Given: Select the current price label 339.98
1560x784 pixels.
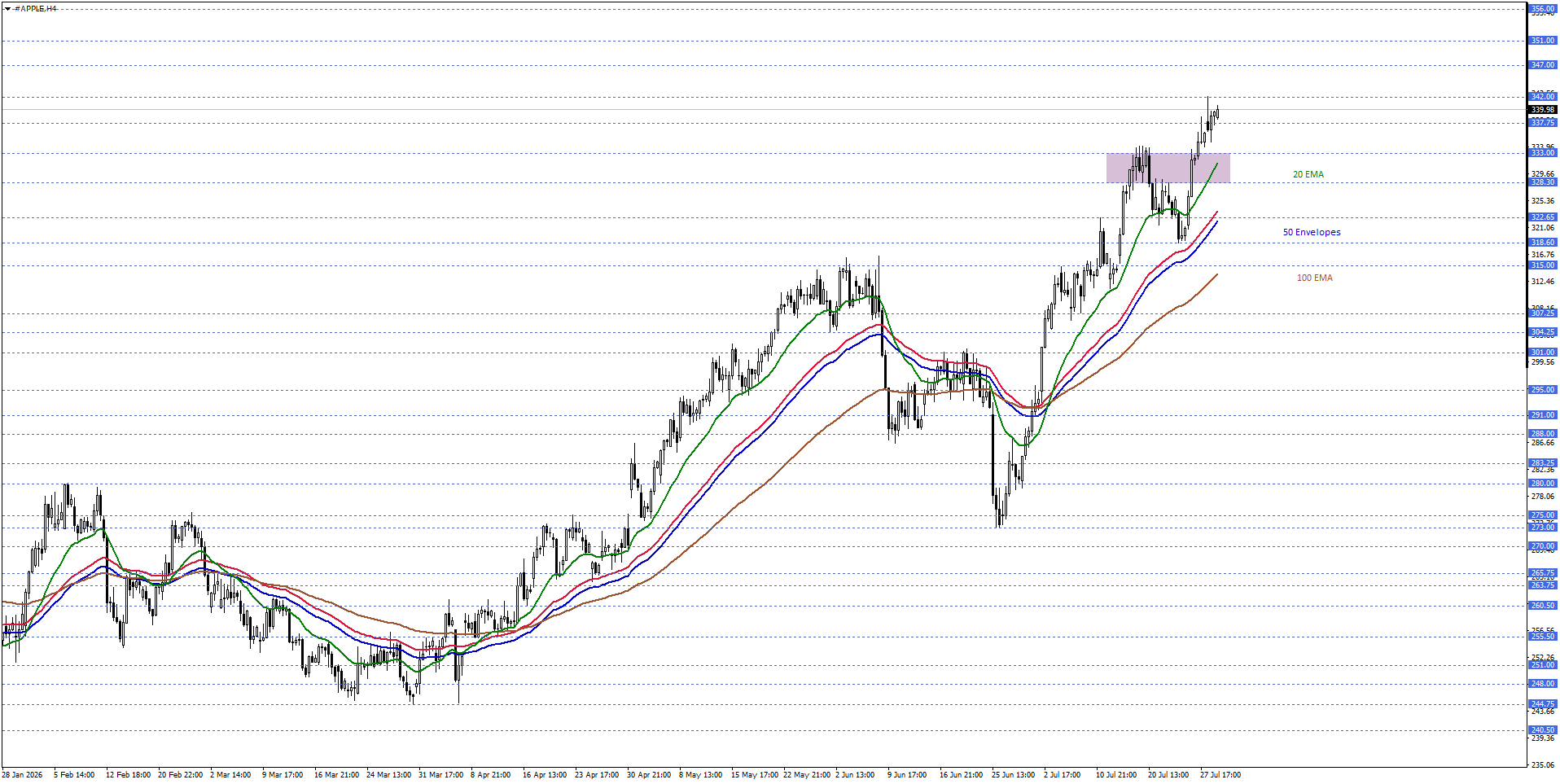Looking at the screenshot, I should coord(1543,110).
